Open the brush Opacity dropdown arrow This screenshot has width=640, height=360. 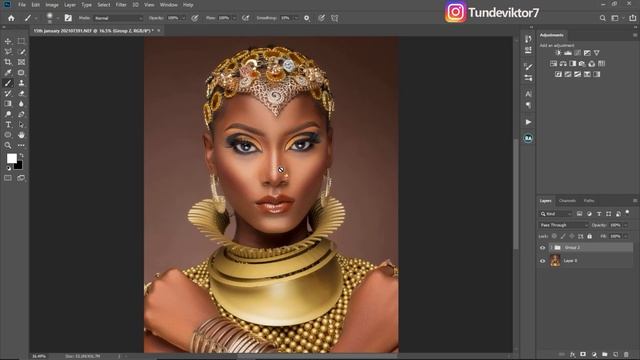[183, 18]
